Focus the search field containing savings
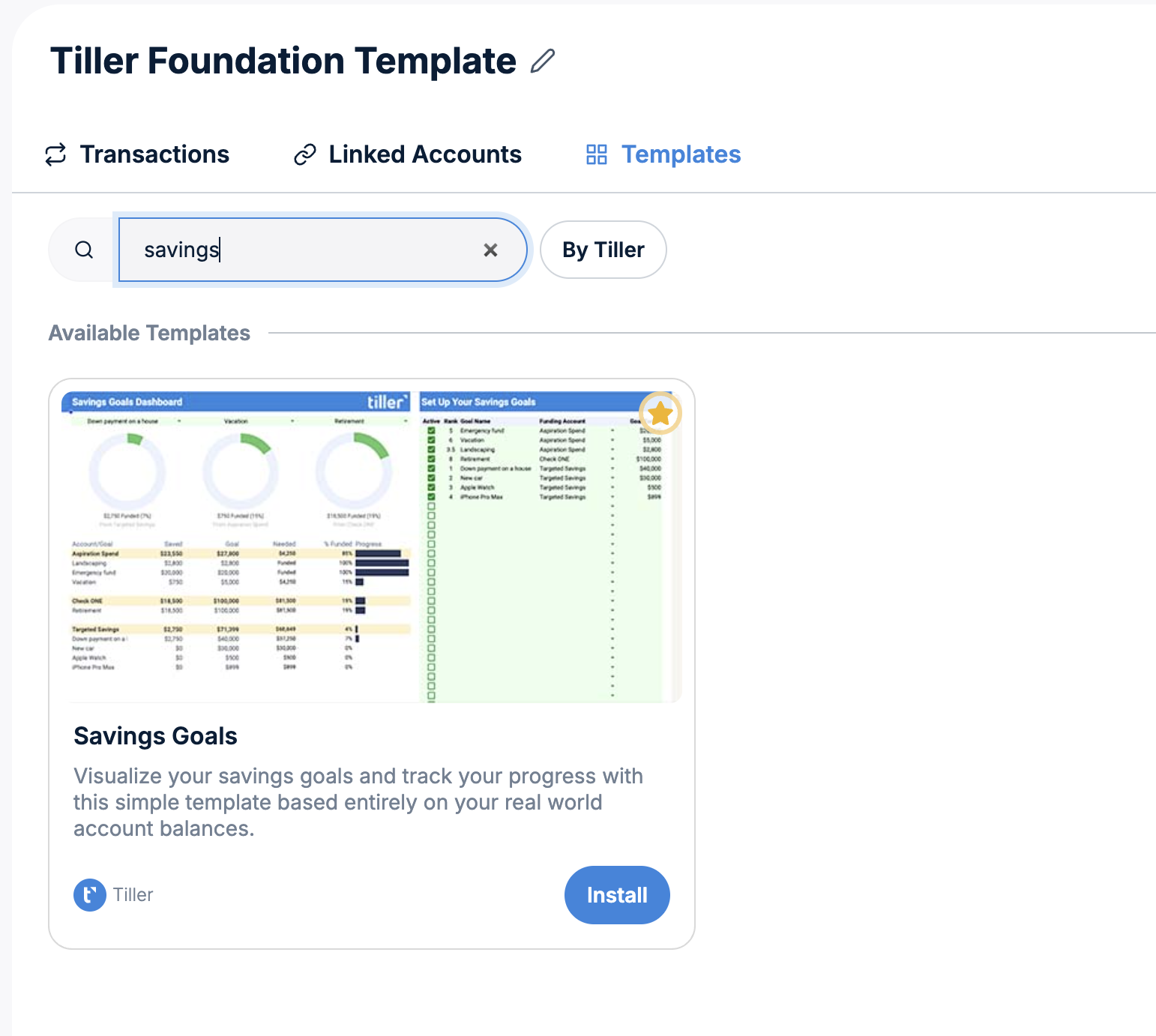 point(322,250)
